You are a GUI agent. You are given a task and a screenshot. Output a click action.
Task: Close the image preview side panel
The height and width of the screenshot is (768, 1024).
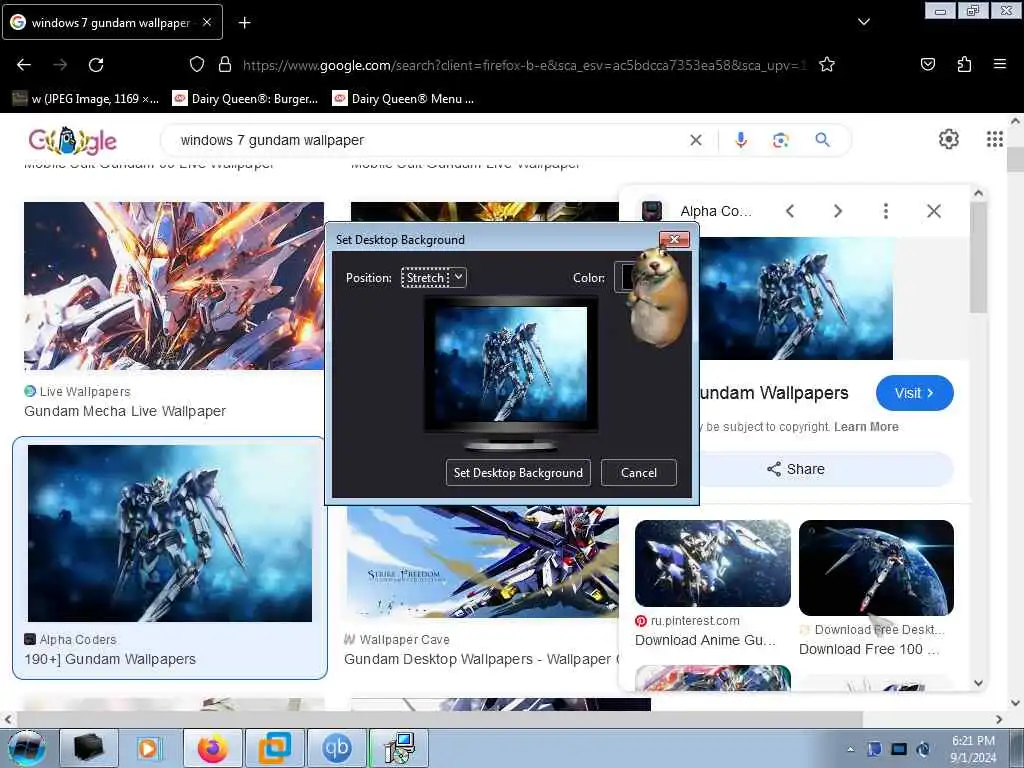click(x=934, y=211)
